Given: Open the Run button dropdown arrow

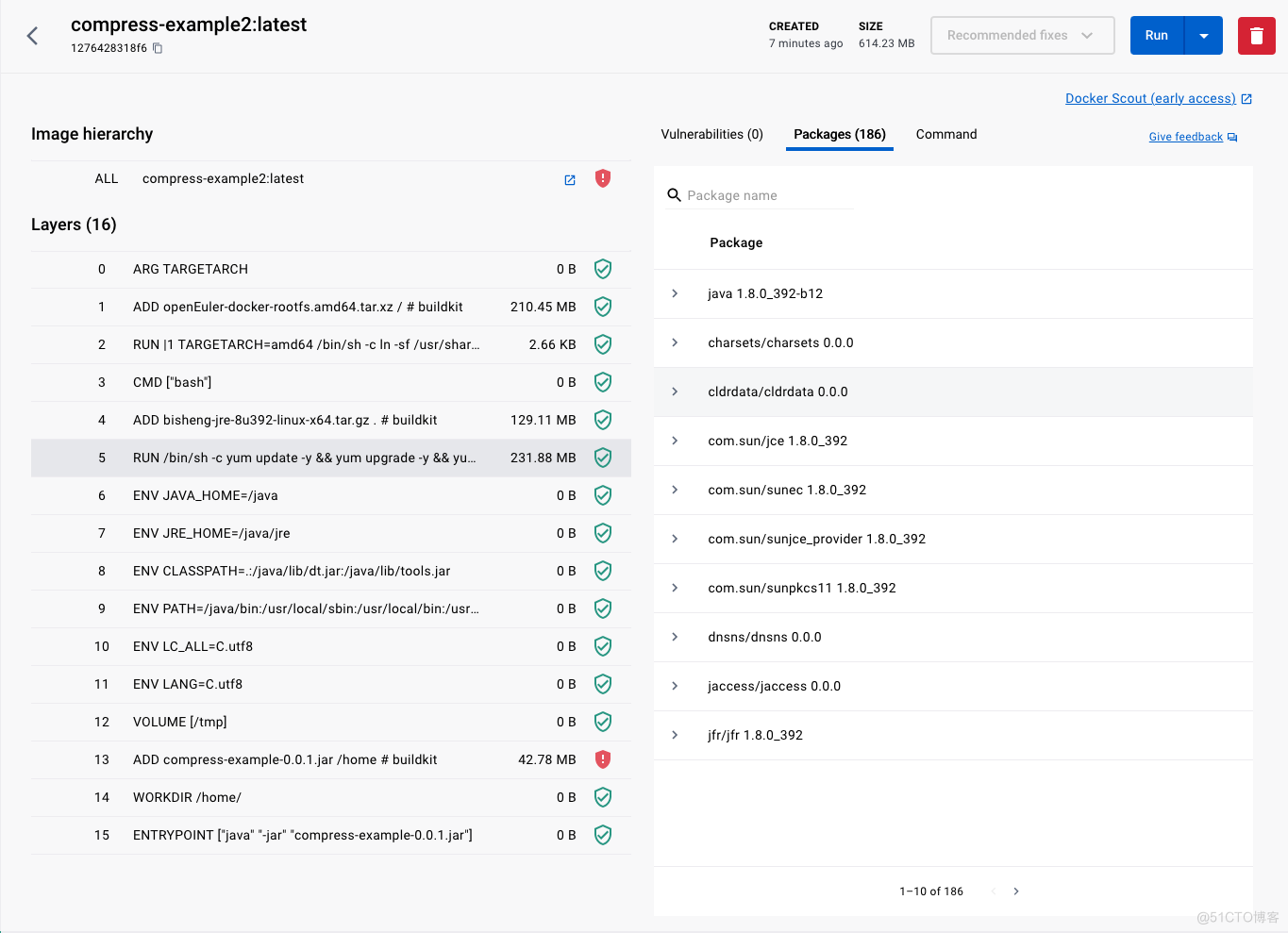Looking at the screenshot, I should [1204, 36].
